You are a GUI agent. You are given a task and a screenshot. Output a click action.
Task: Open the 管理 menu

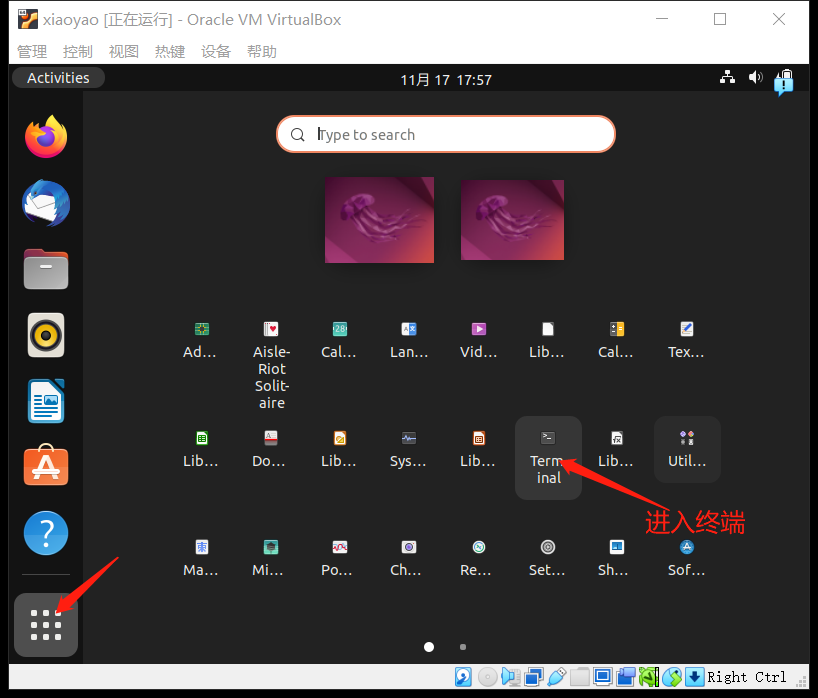tap(32, 52)
